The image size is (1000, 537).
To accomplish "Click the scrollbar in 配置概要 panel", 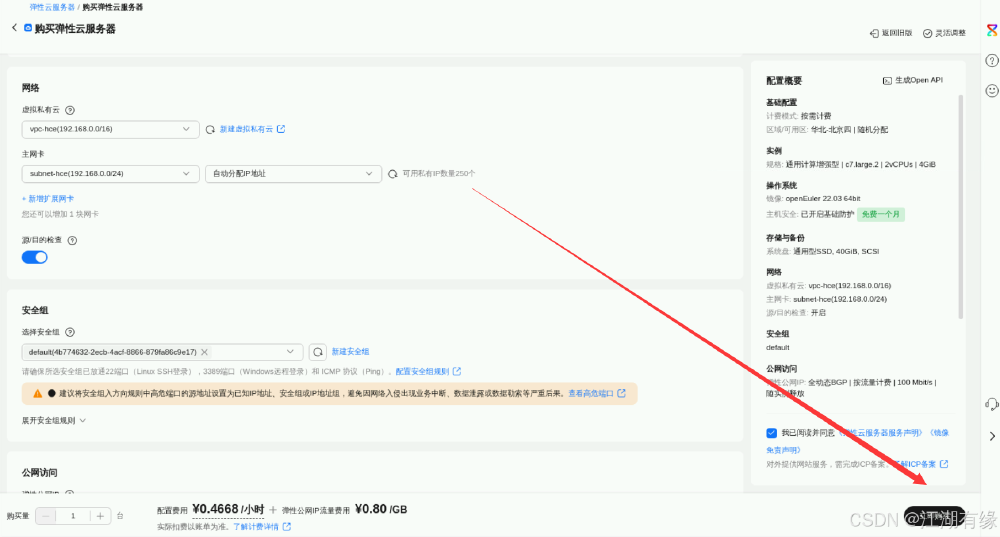I will coord(960,207).
